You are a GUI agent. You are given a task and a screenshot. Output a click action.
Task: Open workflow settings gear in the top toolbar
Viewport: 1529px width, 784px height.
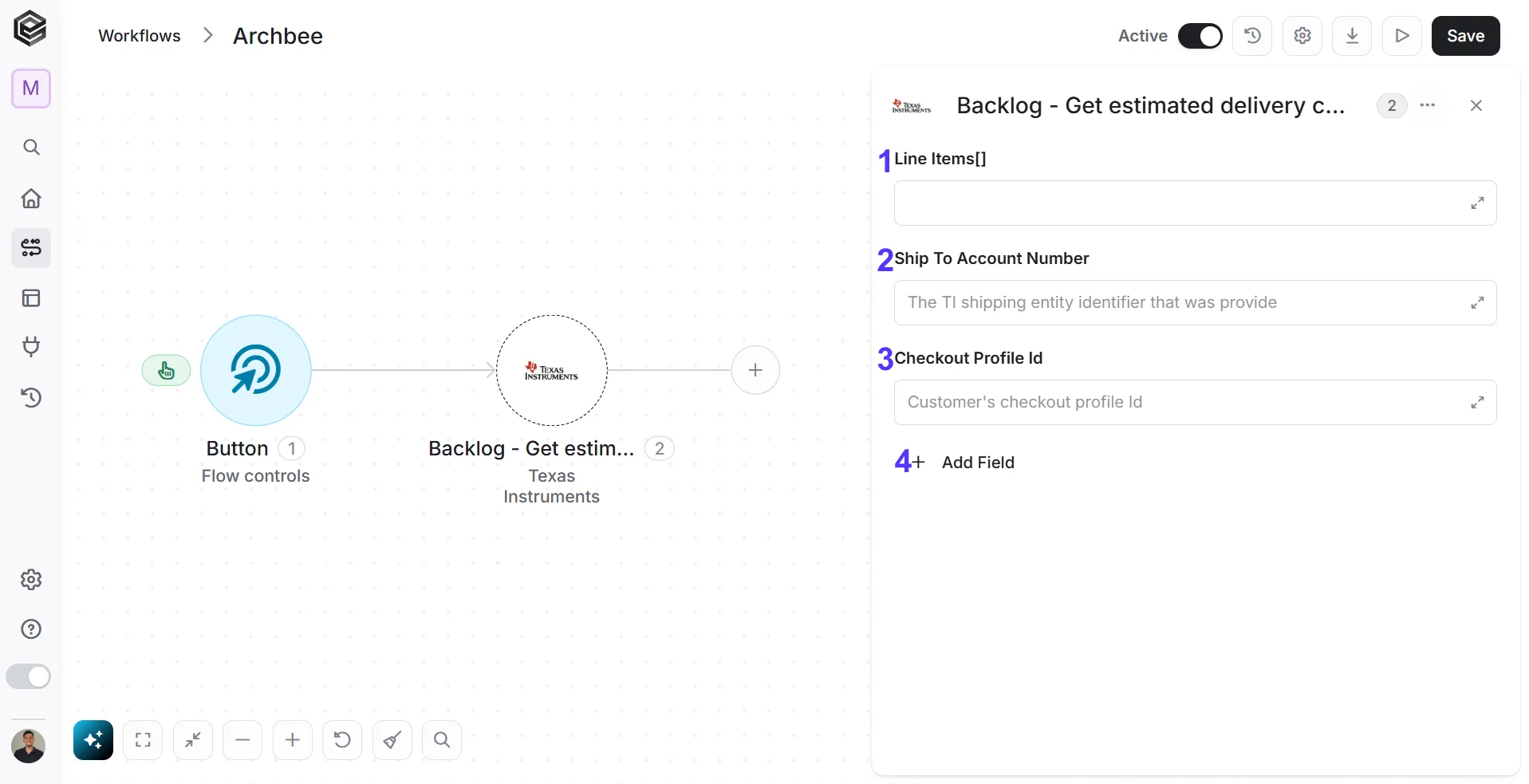[x=1302, y=36]
